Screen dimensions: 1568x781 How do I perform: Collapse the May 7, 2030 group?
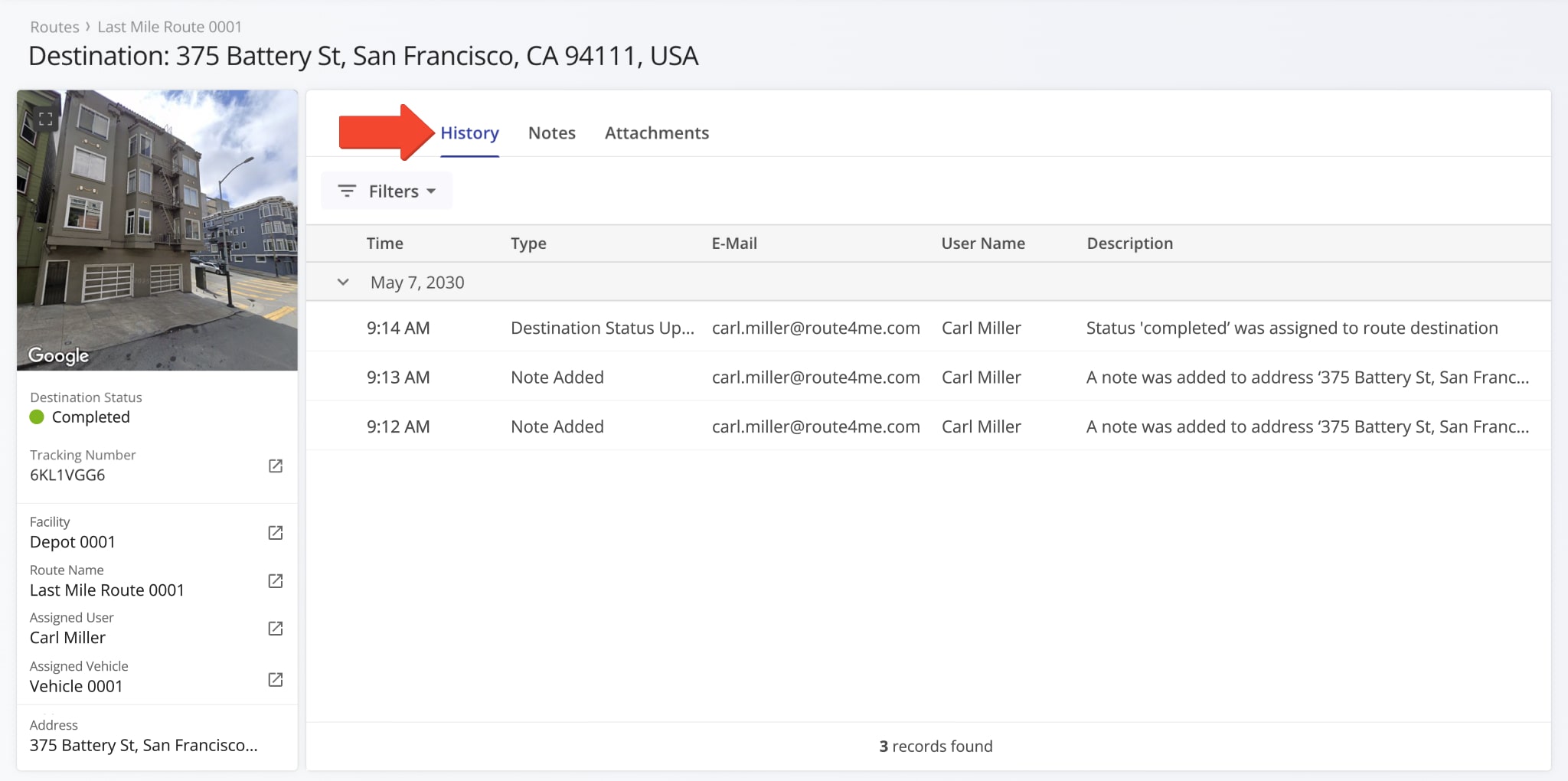343,283
